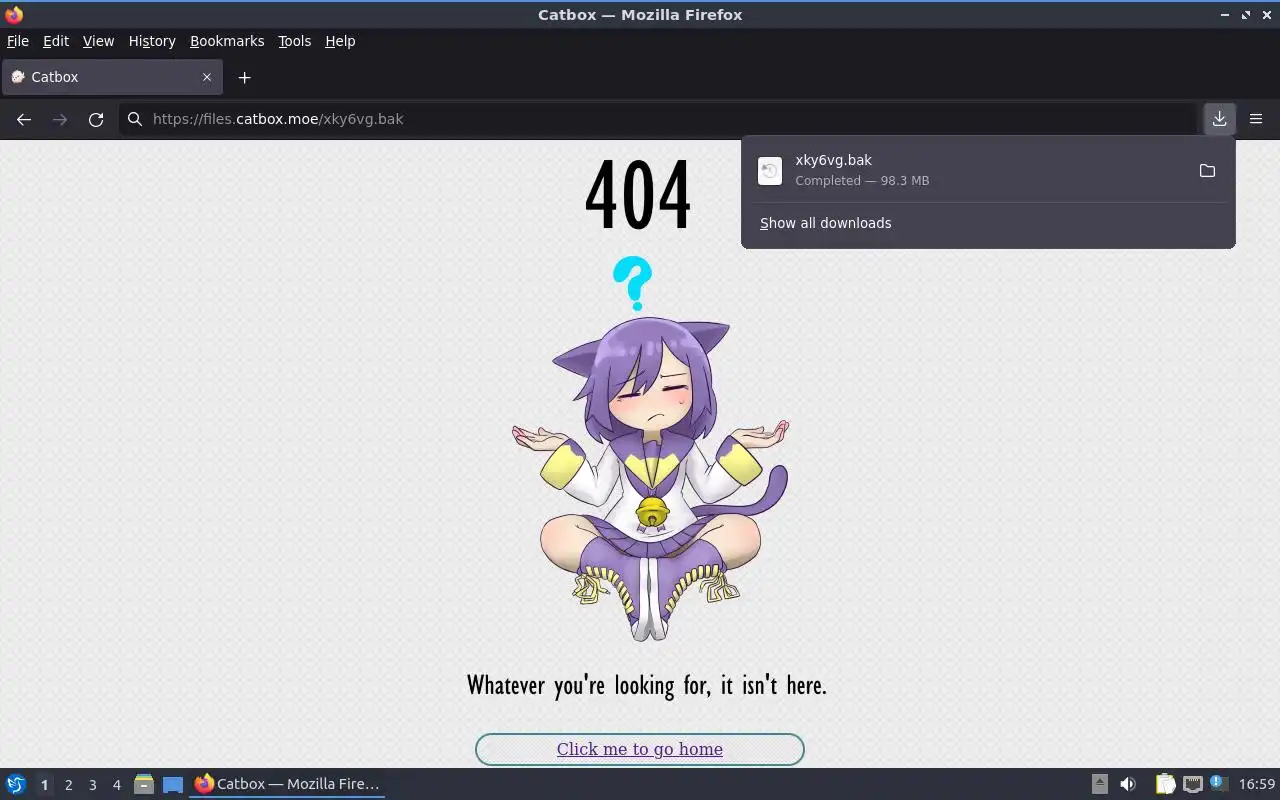1280x800 pixels.
Task: Go forward one page
Action: [60, 119]
